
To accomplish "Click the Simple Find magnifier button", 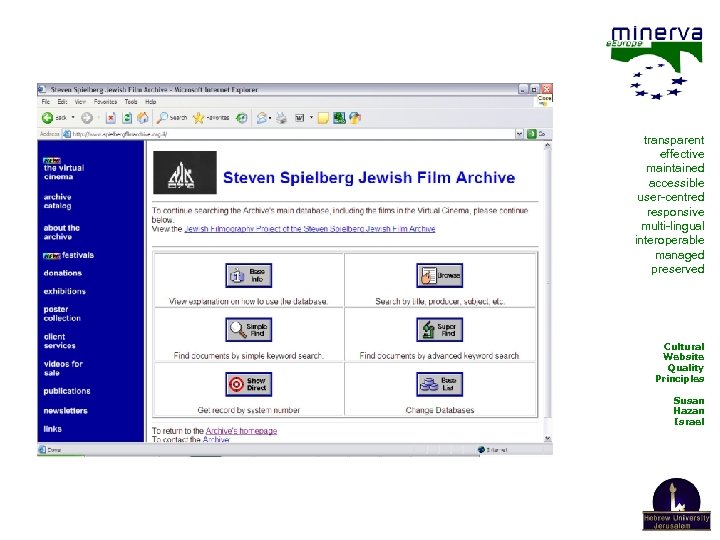I will click(x=248, y=330).
